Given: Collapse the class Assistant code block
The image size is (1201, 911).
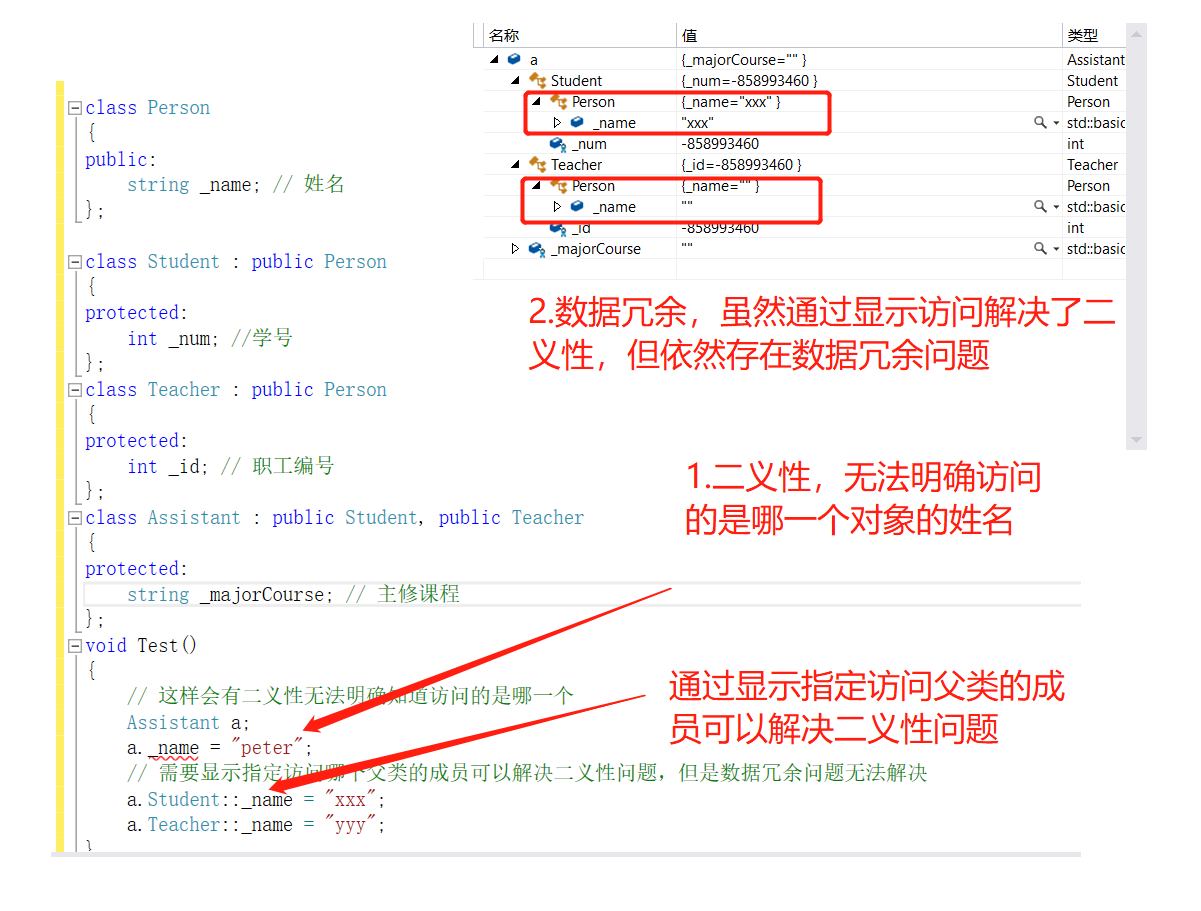Looking at the screenshot, I should [x=74, y=518].
